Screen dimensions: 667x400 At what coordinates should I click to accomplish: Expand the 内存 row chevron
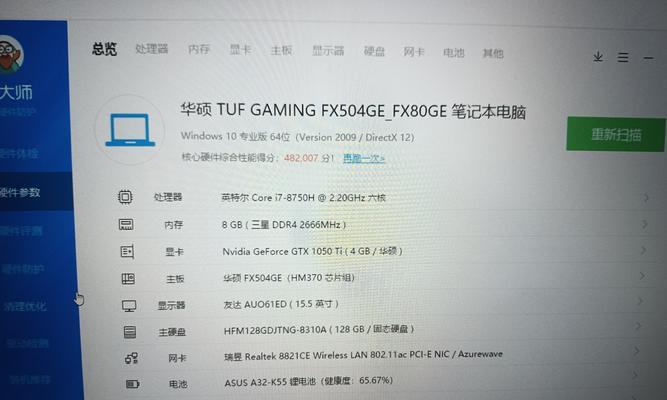tap(645, 224)
